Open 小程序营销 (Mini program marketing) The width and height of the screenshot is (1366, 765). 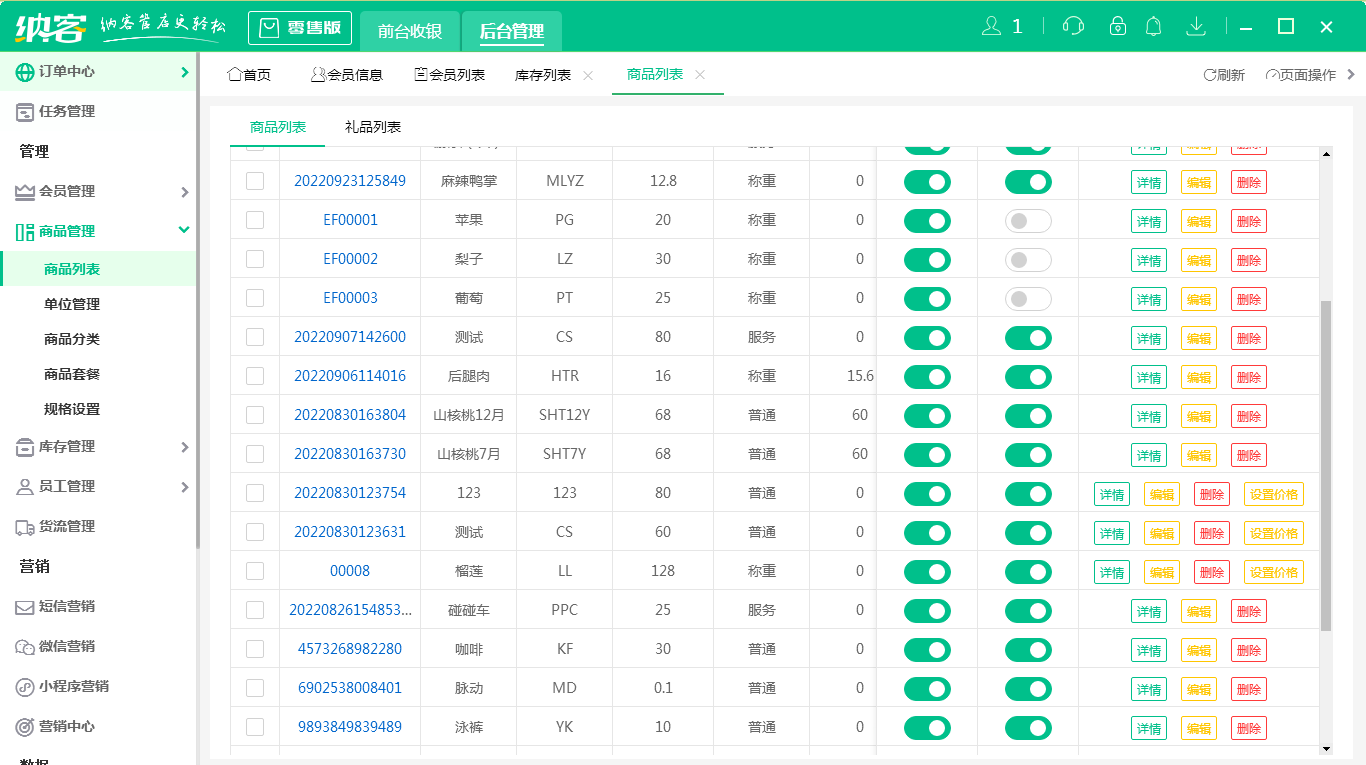click(76, 687)
